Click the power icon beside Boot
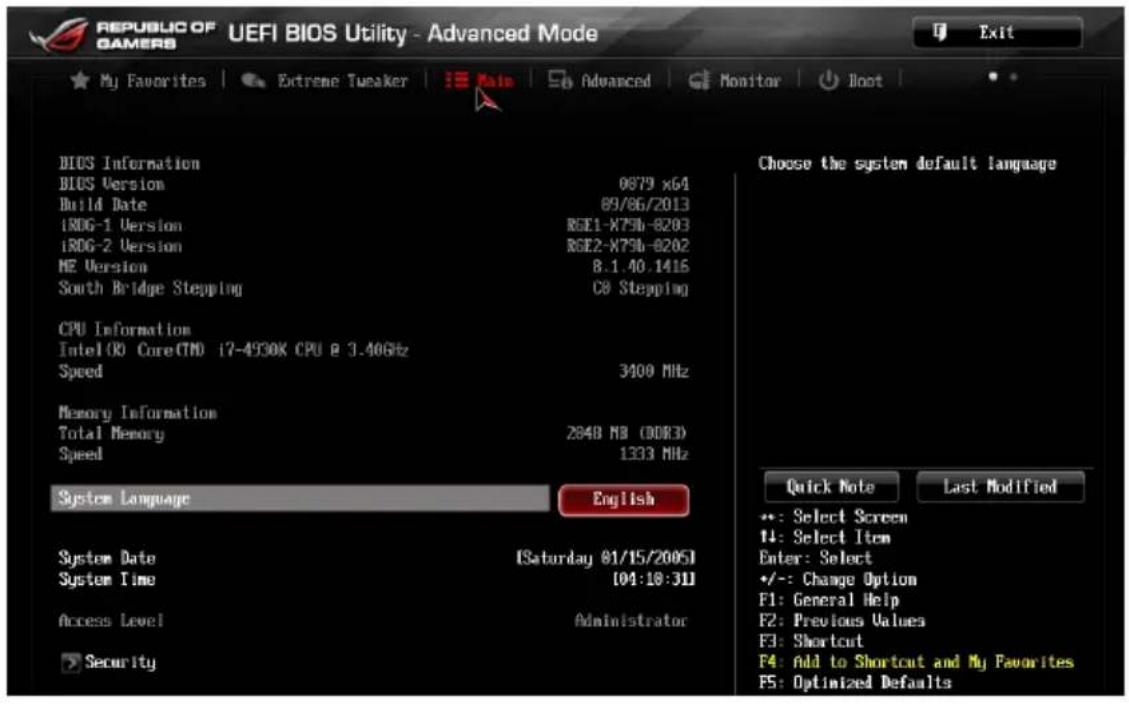Image resolution: width=1129 pixels, height=704 pixels. click(x=829, y=80)
